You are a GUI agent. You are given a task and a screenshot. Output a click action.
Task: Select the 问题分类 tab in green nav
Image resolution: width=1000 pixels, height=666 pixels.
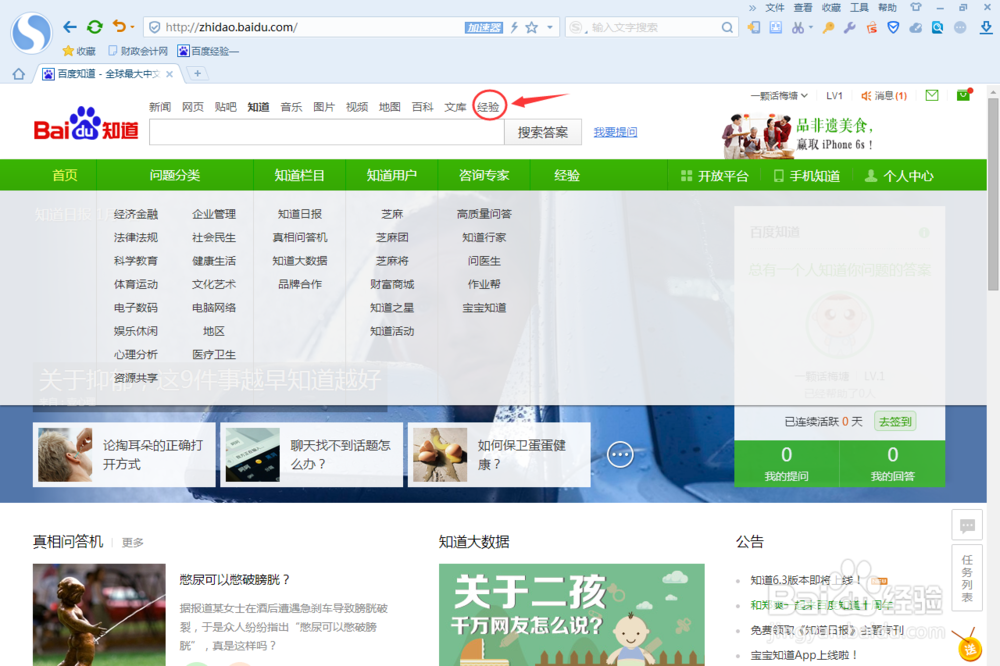point(175,175)
